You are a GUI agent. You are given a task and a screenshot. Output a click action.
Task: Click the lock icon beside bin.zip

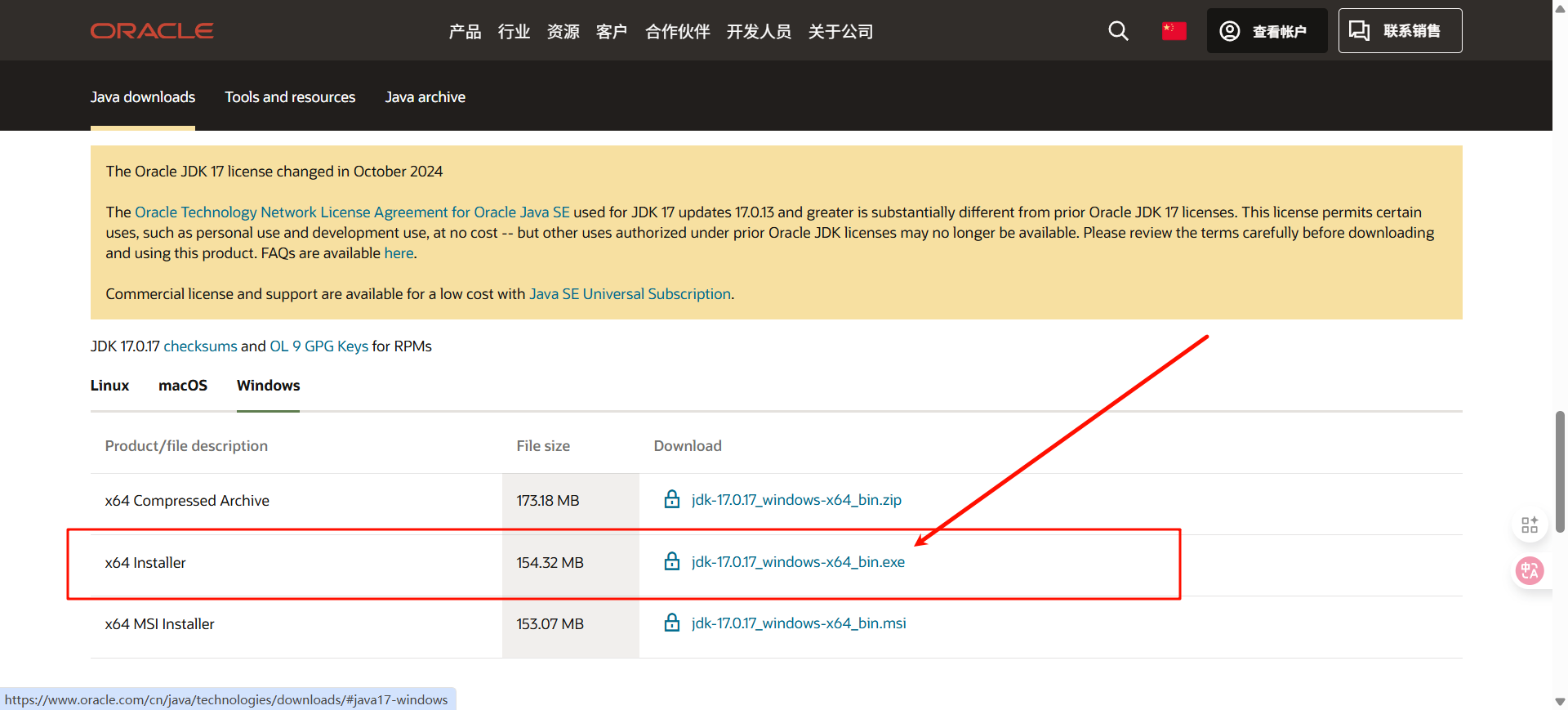pos(672,499)
